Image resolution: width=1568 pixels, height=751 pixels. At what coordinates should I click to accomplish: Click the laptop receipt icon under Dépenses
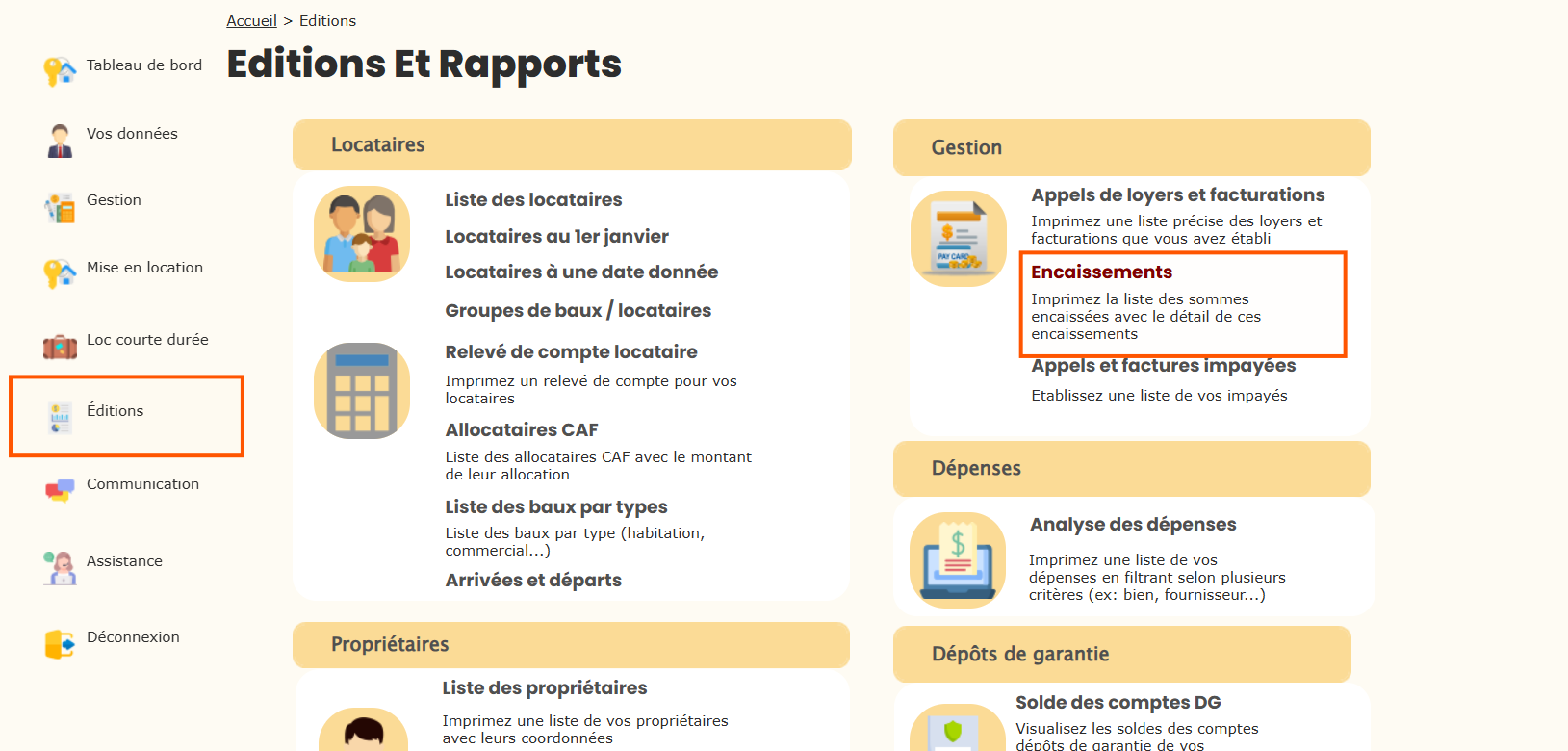coord(958,560)
